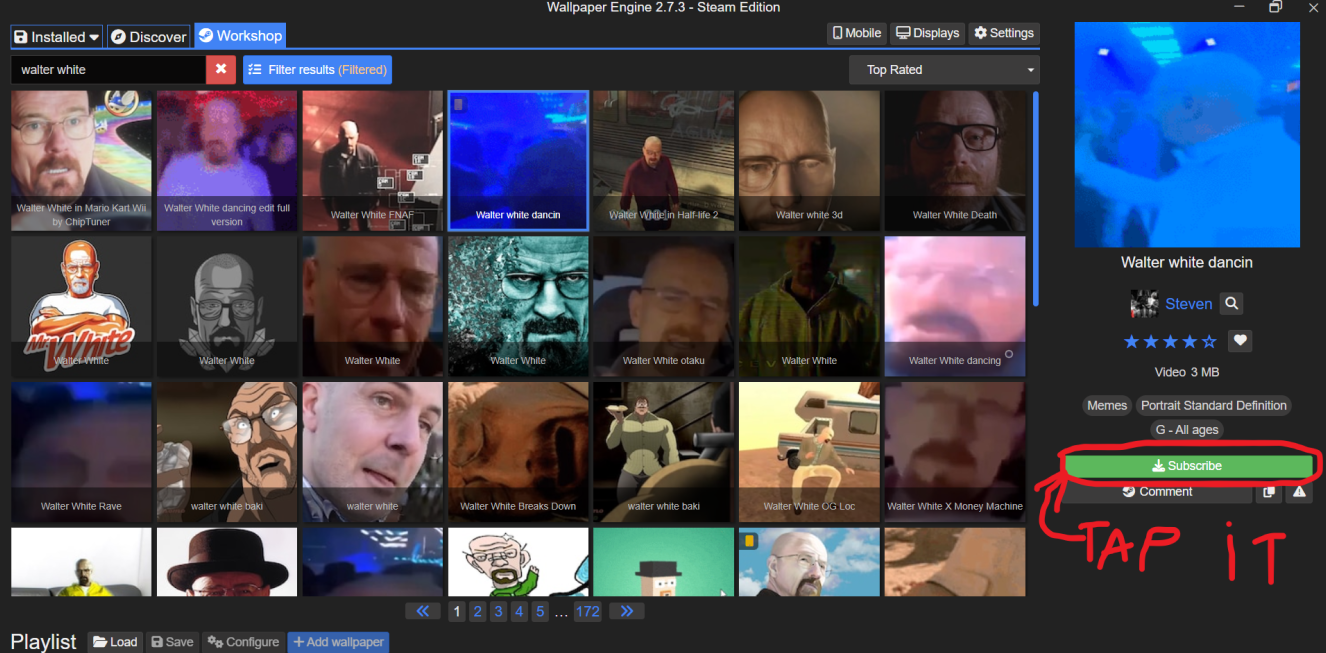Add wallpaper to the playlist

[x=338, y=642]
